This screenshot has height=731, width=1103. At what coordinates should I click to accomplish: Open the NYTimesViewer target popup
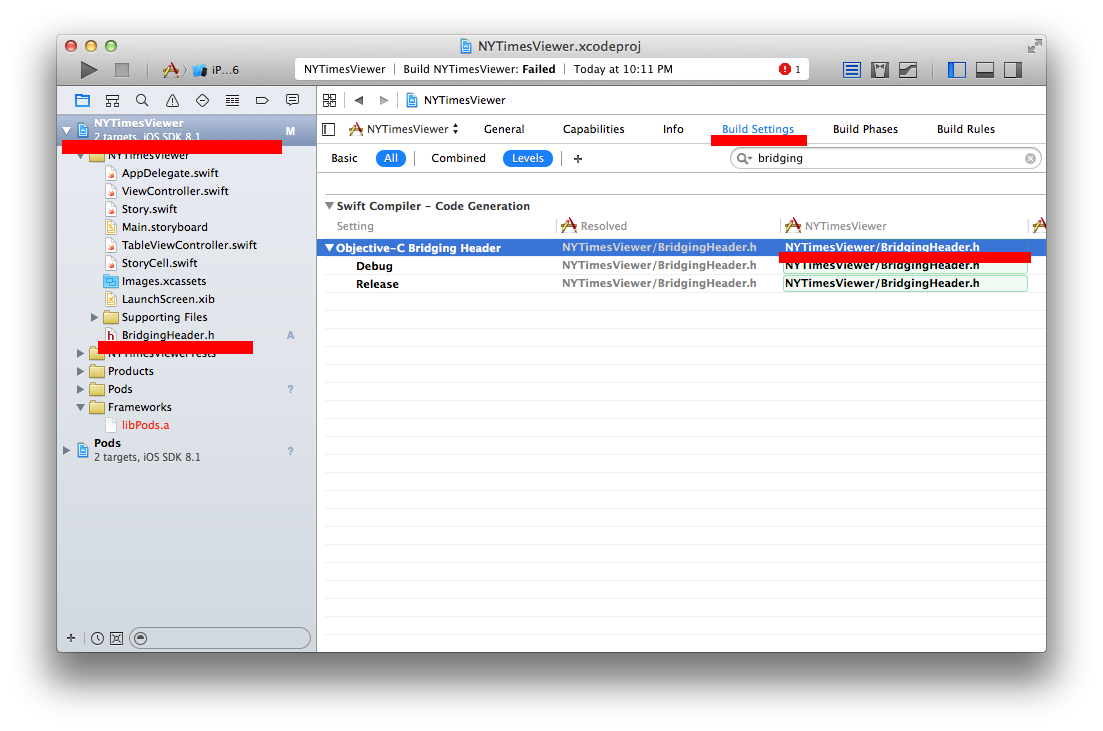click(404, 129)
